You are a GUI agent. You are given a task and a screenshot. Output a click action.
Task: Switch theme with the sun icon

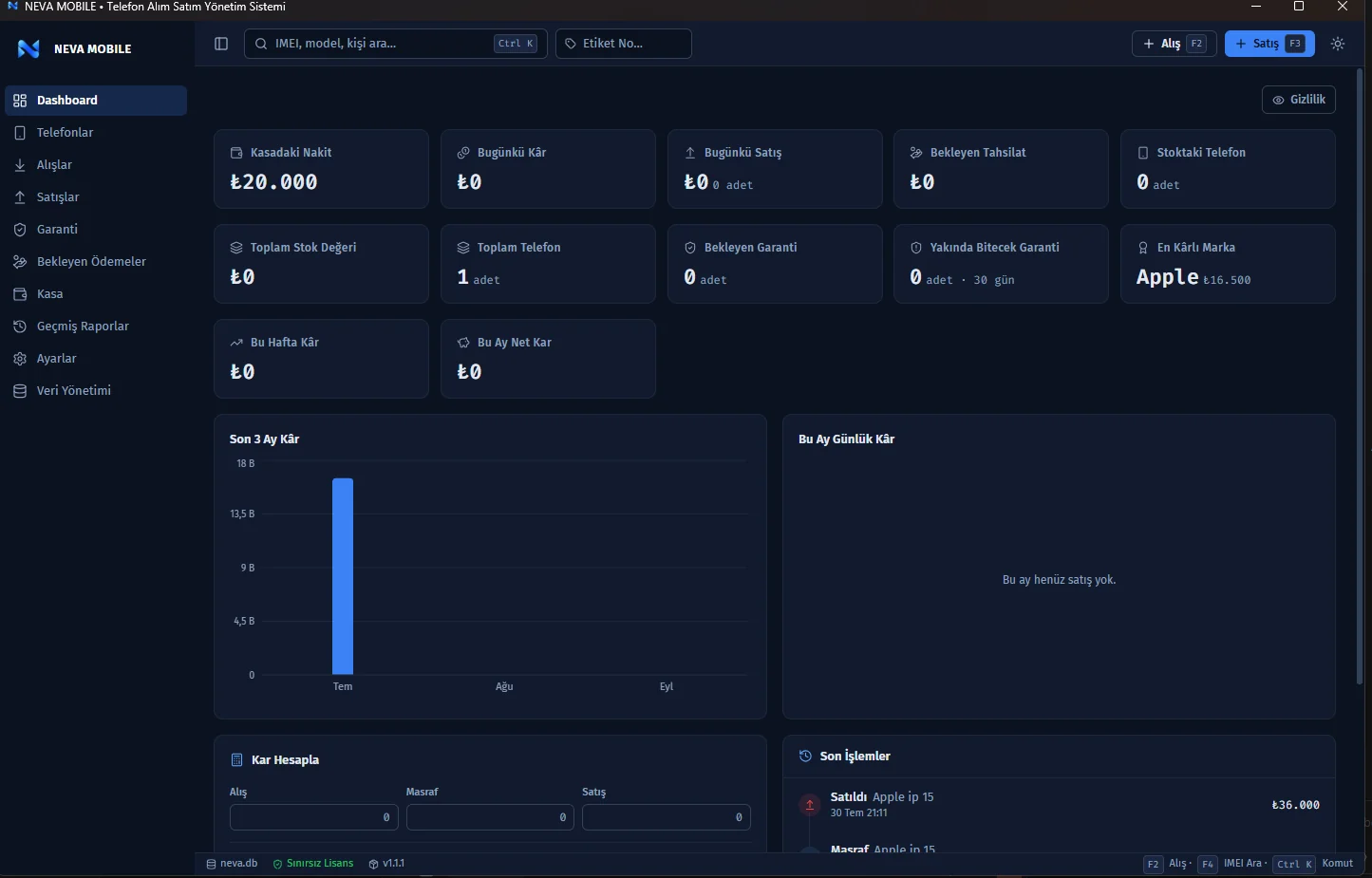click(x=1338, y=44)
